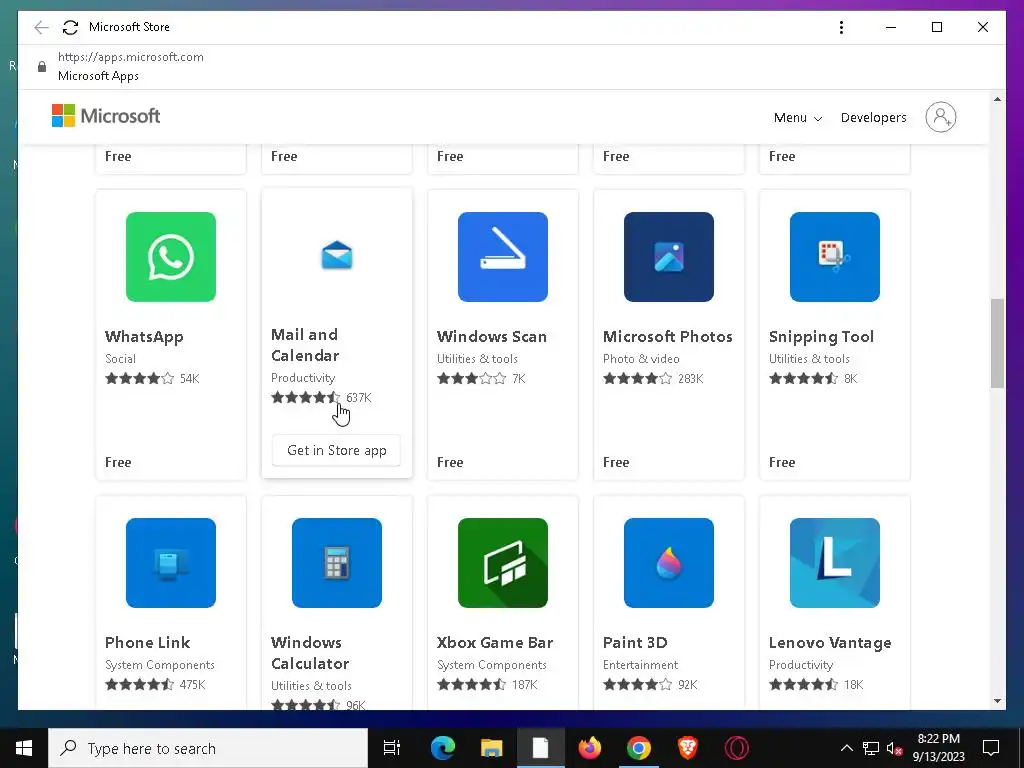This screenshot has width=1024, height=768.
Task: Open Task View on the taskbar
Action: pos(392,748)
